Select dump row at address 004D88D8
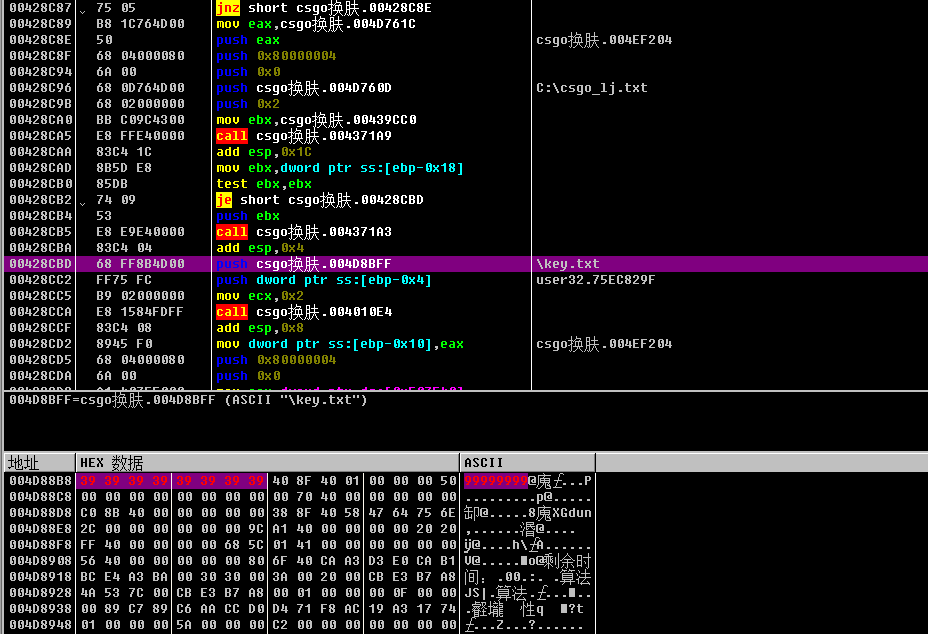This screenshot has width=928, height=634. [x=299, y=513]
